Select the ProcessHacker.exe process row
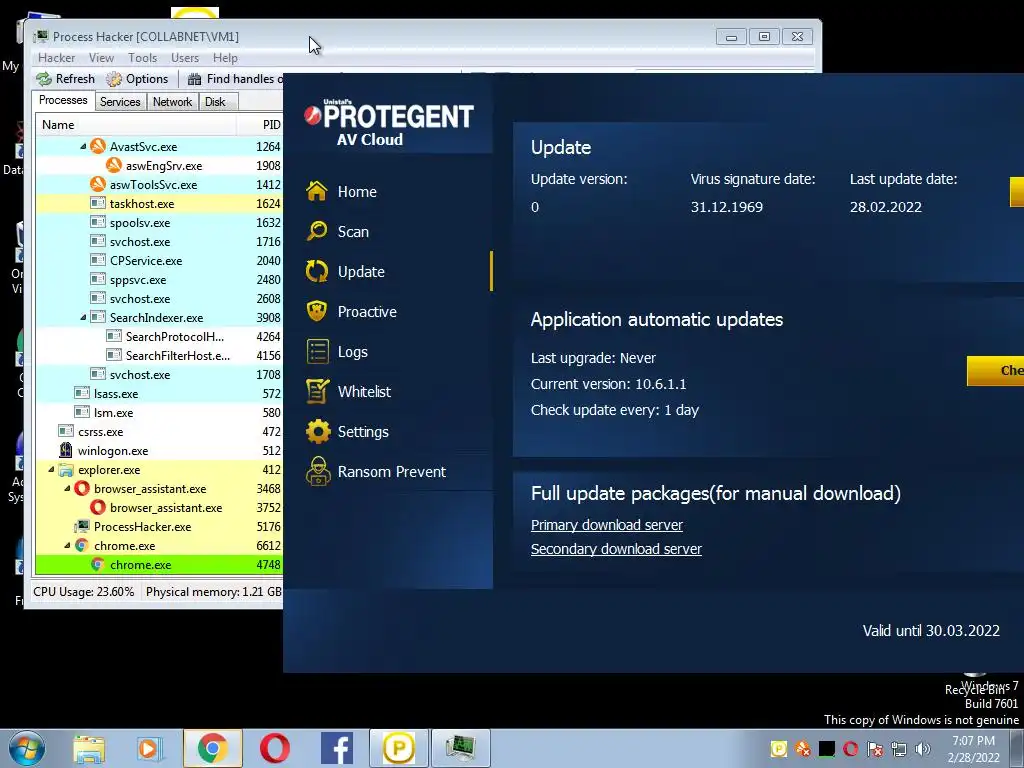1024x768 pixels. click(159, 526)
